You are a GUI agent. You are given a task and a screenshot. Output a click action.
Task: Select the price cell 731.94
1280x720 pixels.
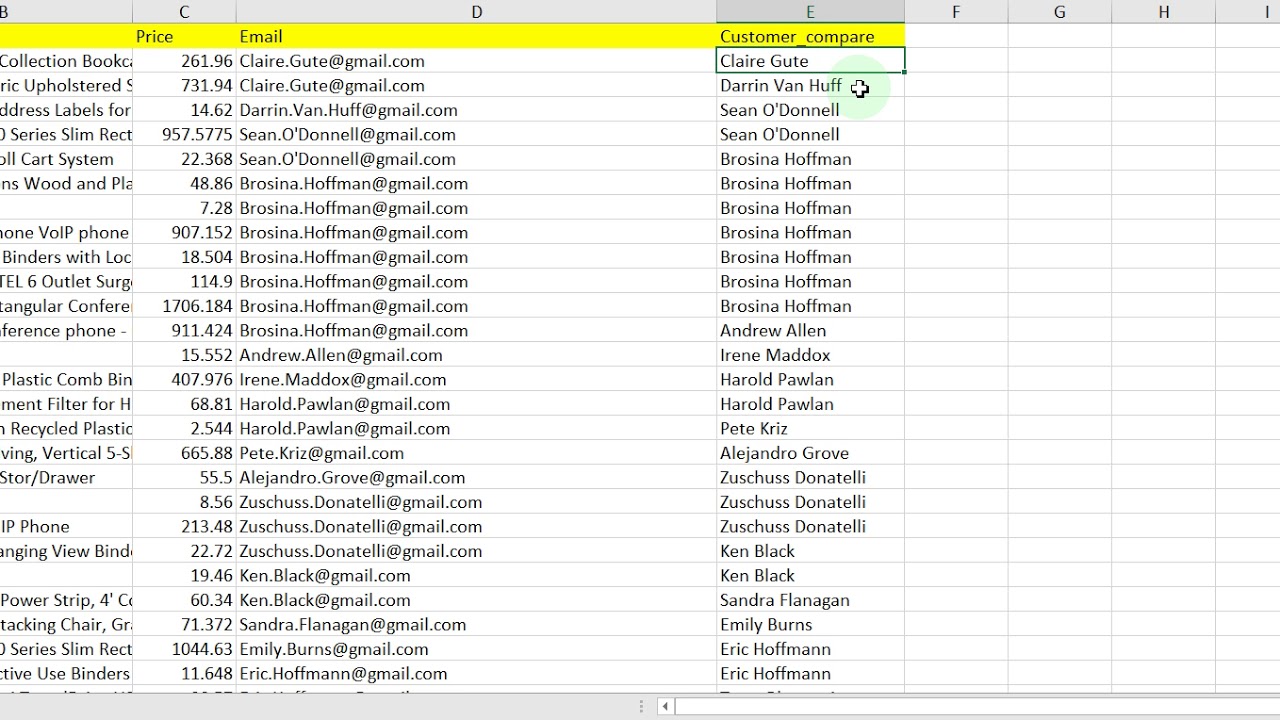click(x=184, y=86)
